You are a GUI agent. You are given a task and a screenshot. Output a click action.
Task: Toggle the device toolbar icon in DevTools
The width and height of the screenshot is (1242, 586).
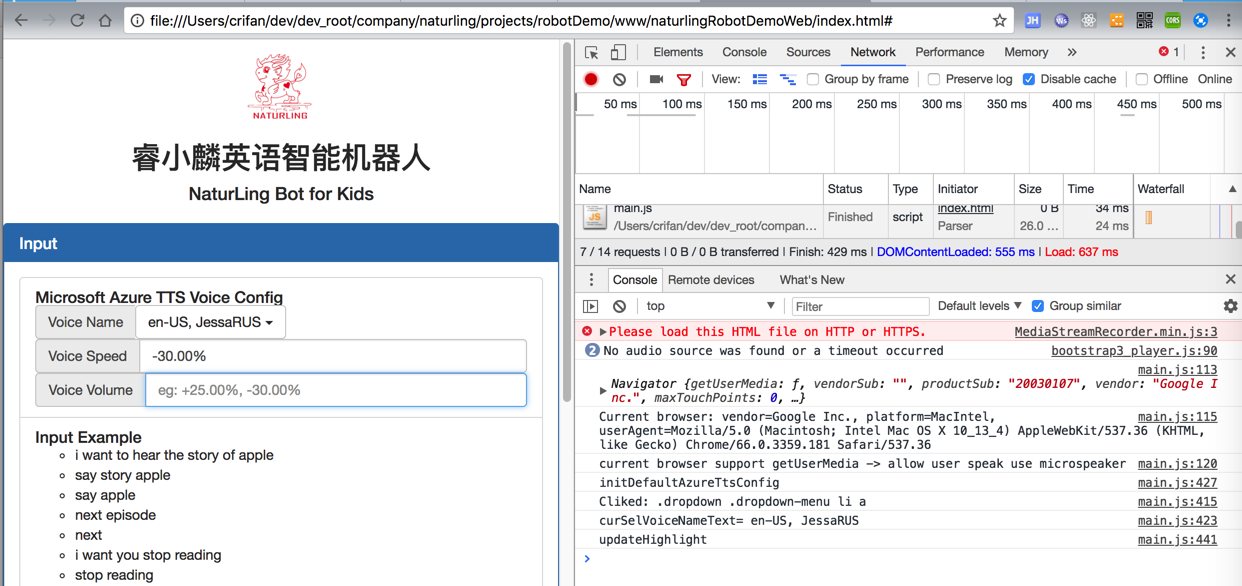pyautogui.click(x=618, y=52)
